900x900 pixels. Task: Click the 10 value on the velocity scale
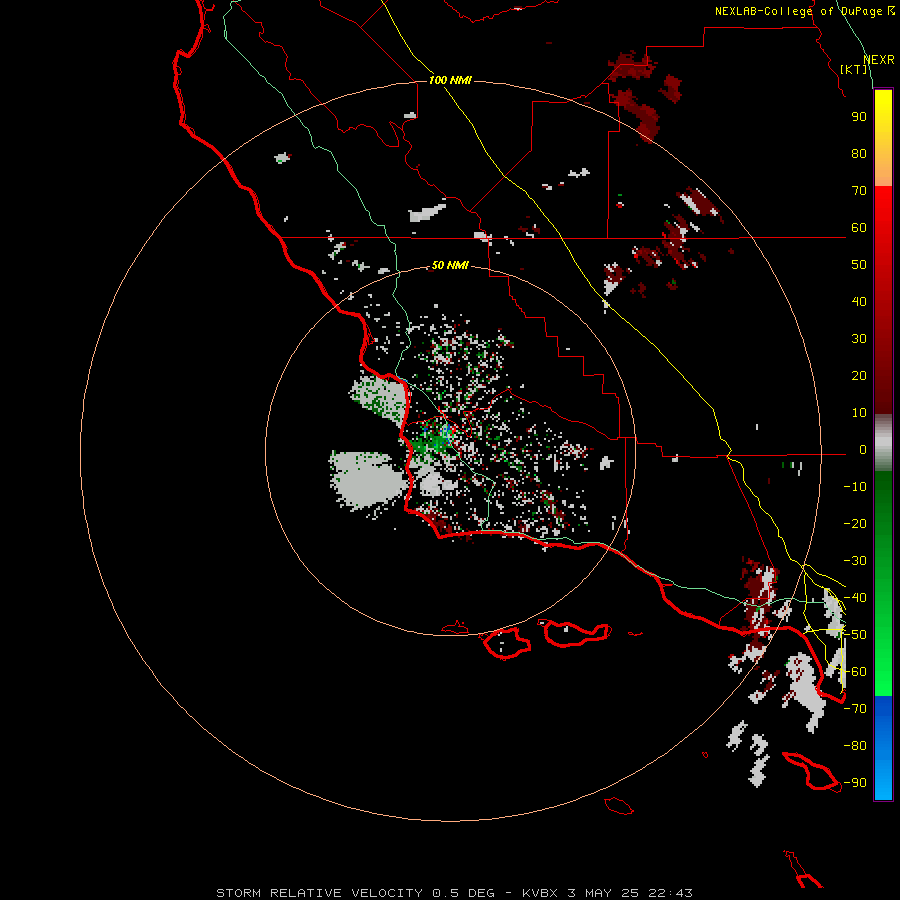pos(859,413)
